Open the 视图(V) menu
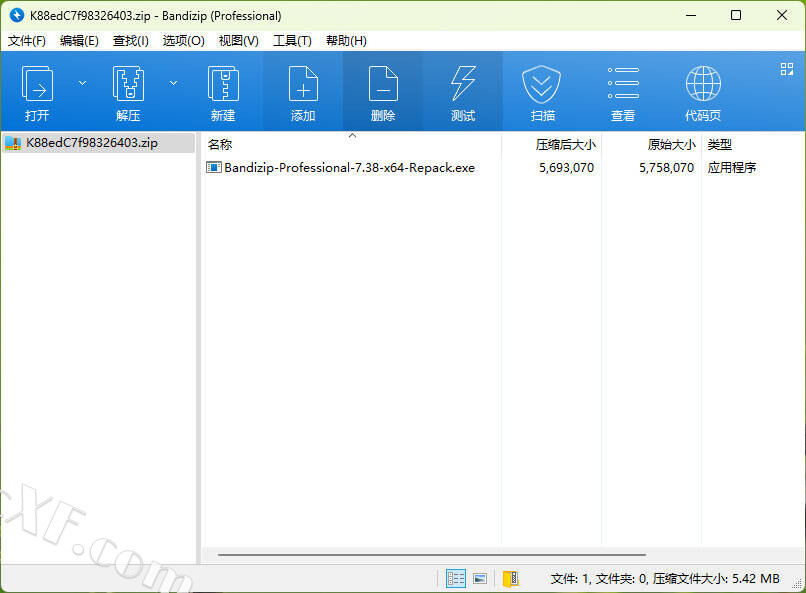The image size is (806, 593). pyautogui.click(x=239, y=41)
